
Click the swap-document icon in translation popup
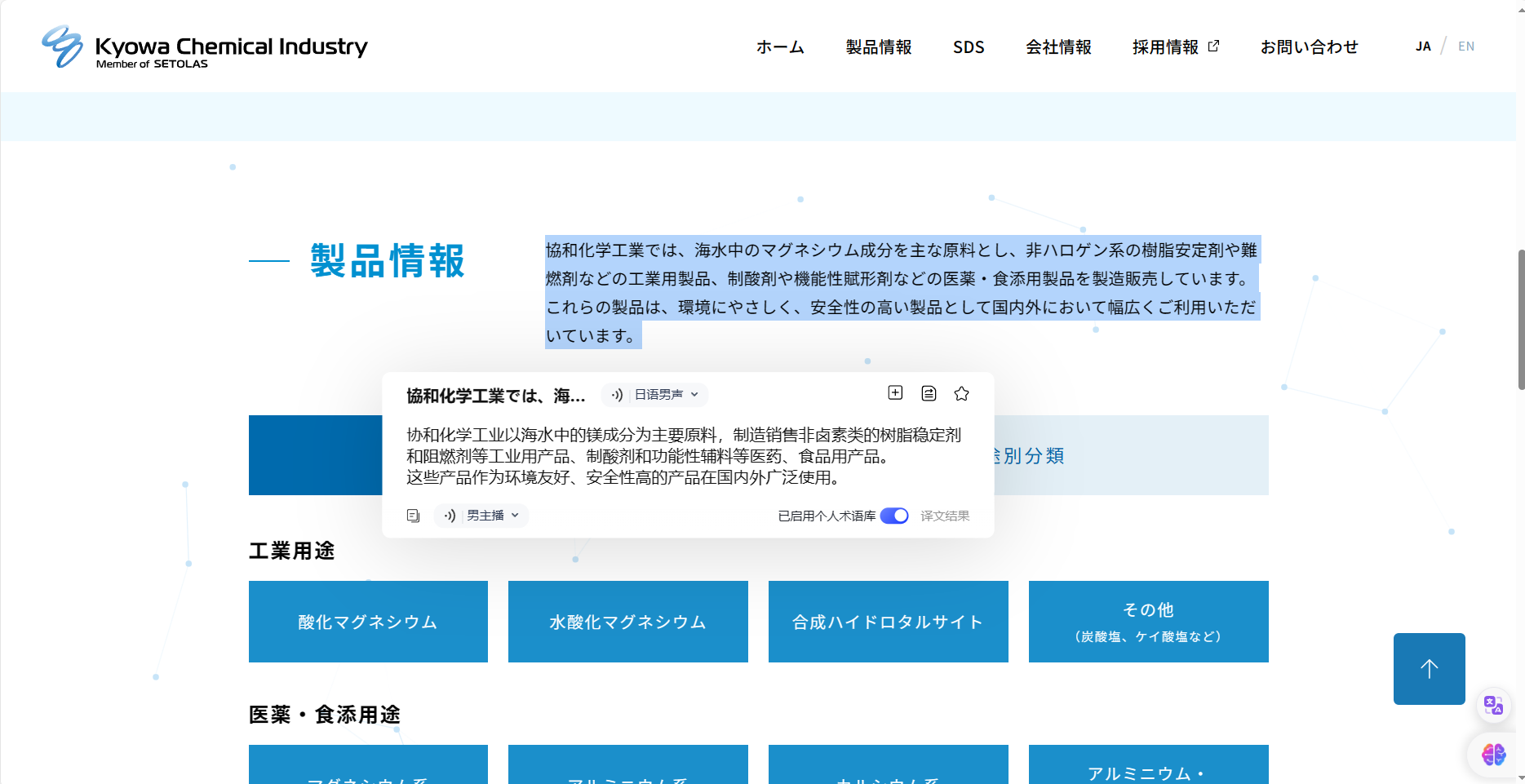tap(929, 393)
